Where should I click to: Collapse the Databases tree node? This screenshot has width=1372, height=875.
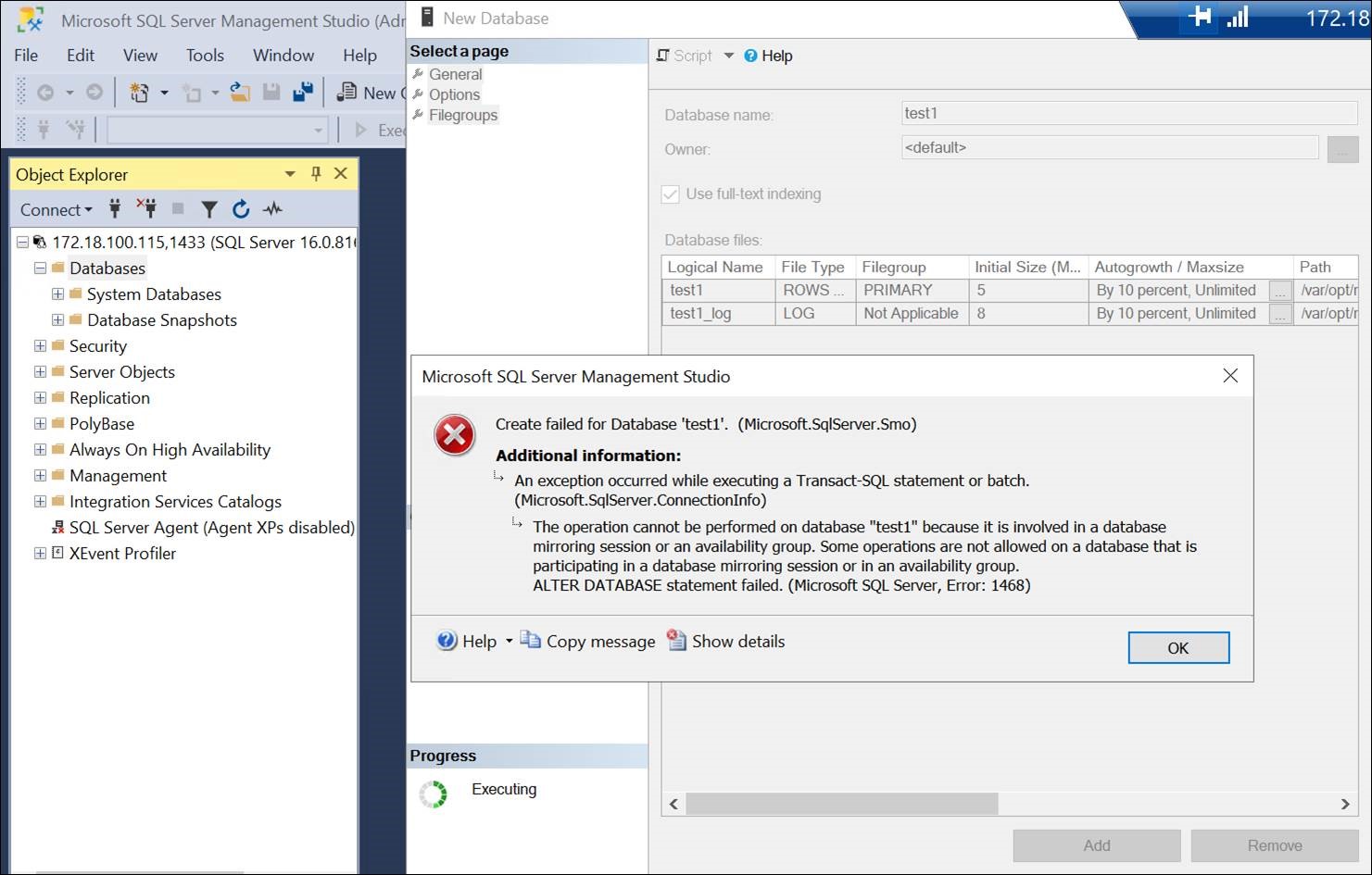40,268
